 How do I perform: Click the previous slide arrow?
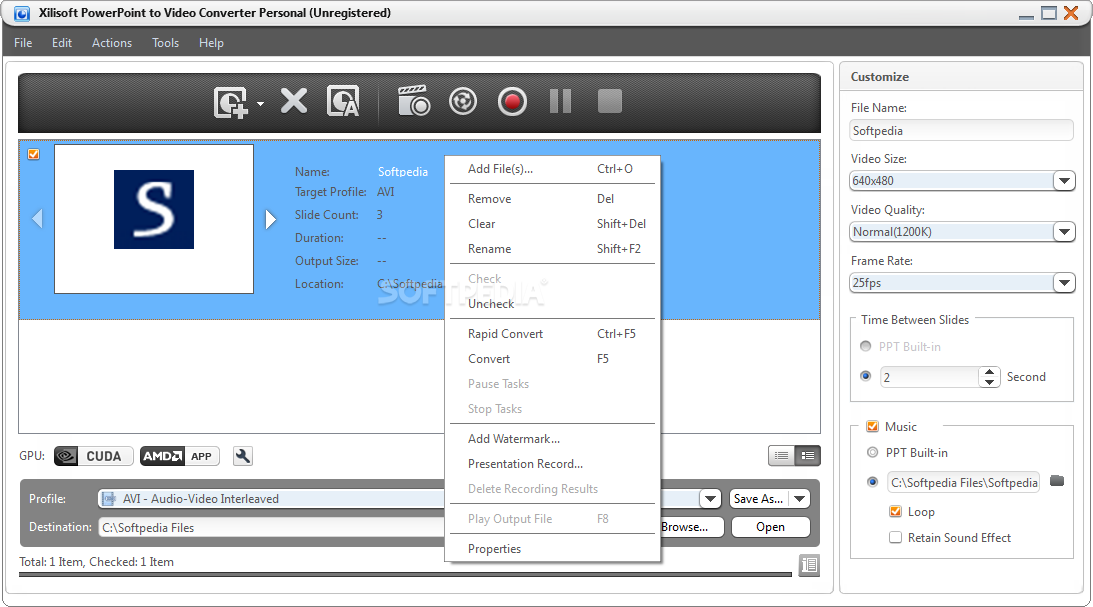pos(38,219)
